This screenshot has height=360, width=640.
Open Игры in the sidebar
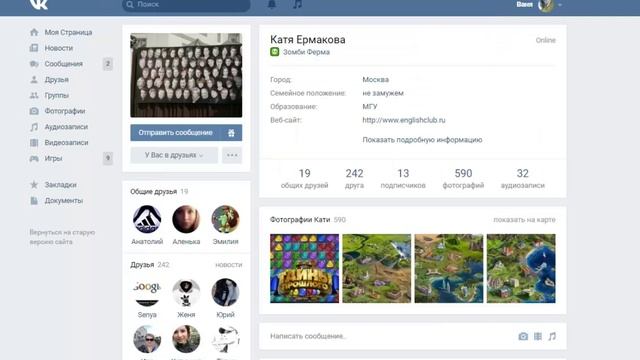pos(53,158)
